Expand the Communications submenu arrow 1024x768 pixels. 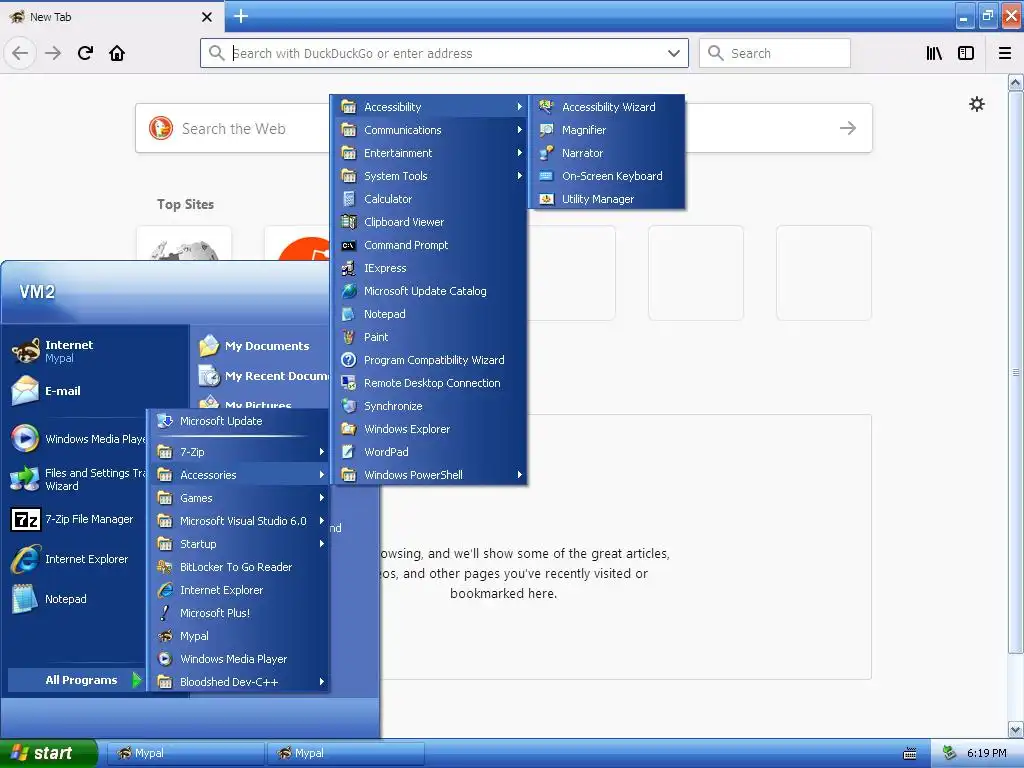point(520,130)
